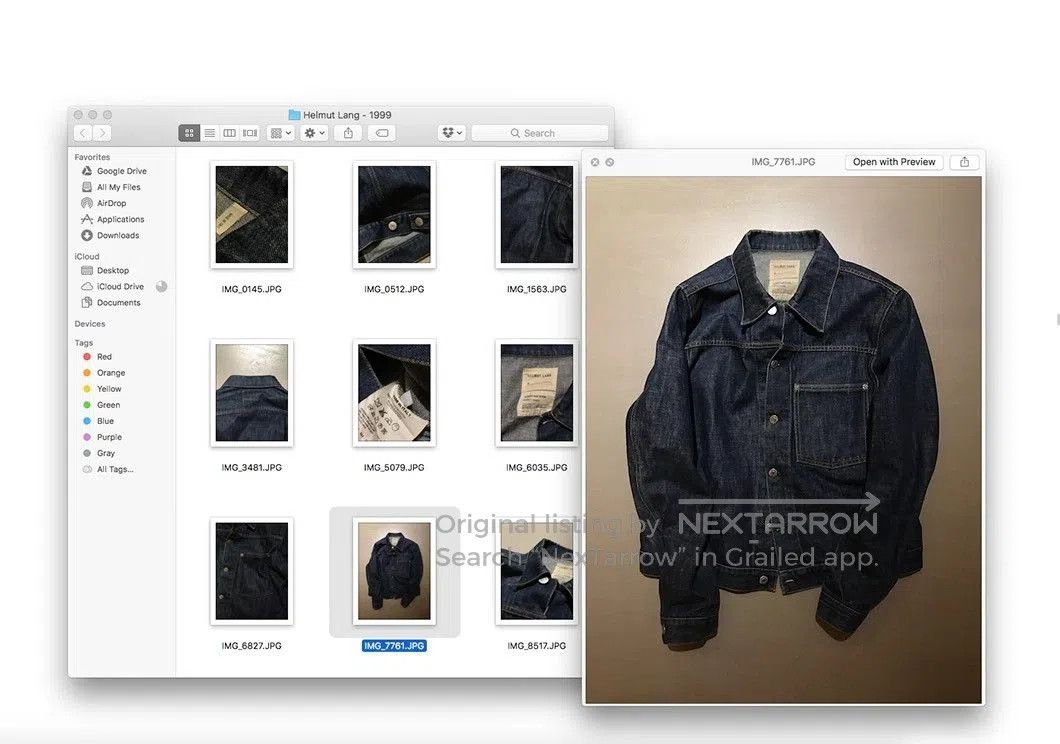The image size is (1060, 744).
Task: Open the action gear menu
Action: tap(314, 133)
